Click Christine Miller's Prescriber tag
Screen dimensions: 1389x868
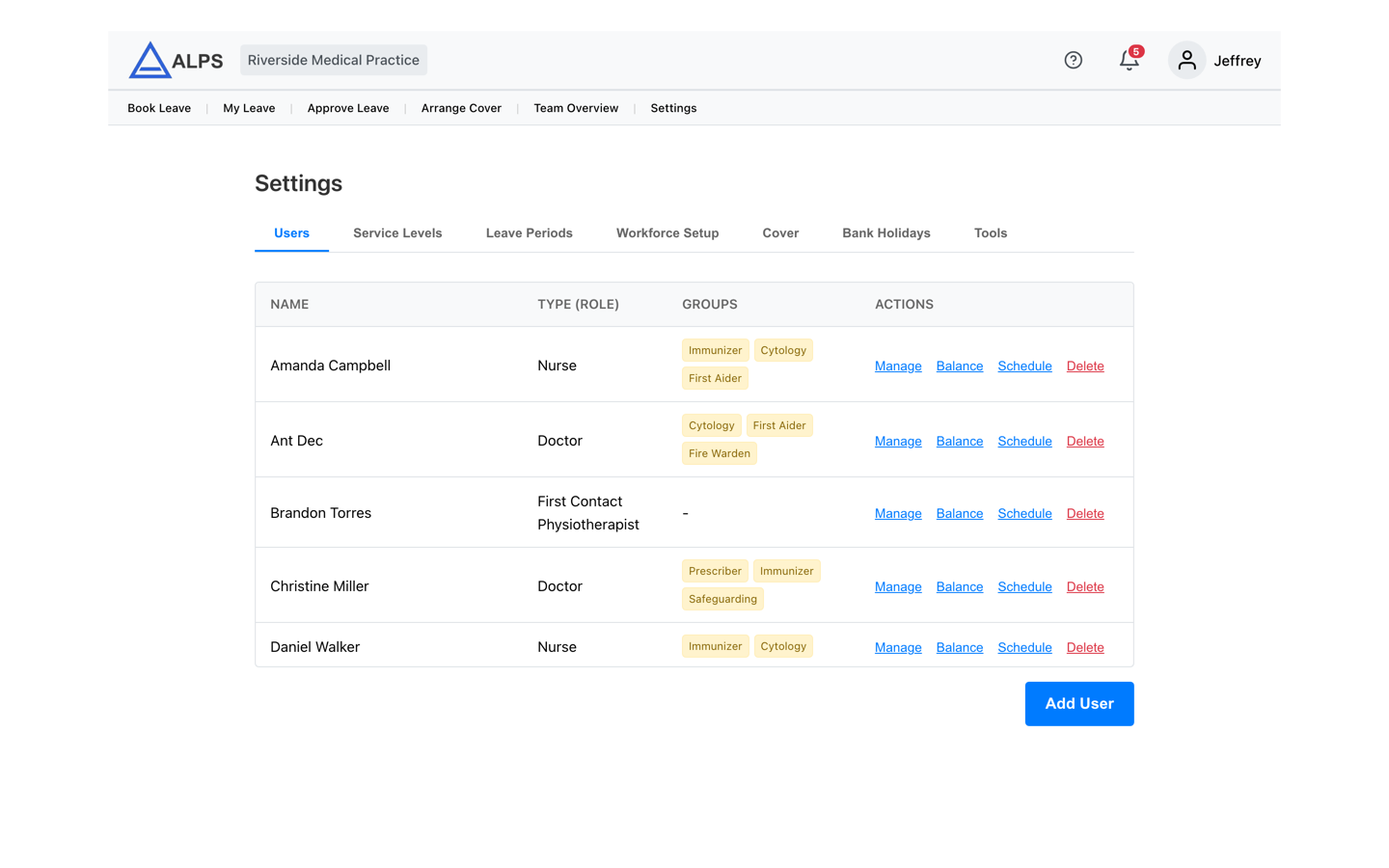pos(715,571)
